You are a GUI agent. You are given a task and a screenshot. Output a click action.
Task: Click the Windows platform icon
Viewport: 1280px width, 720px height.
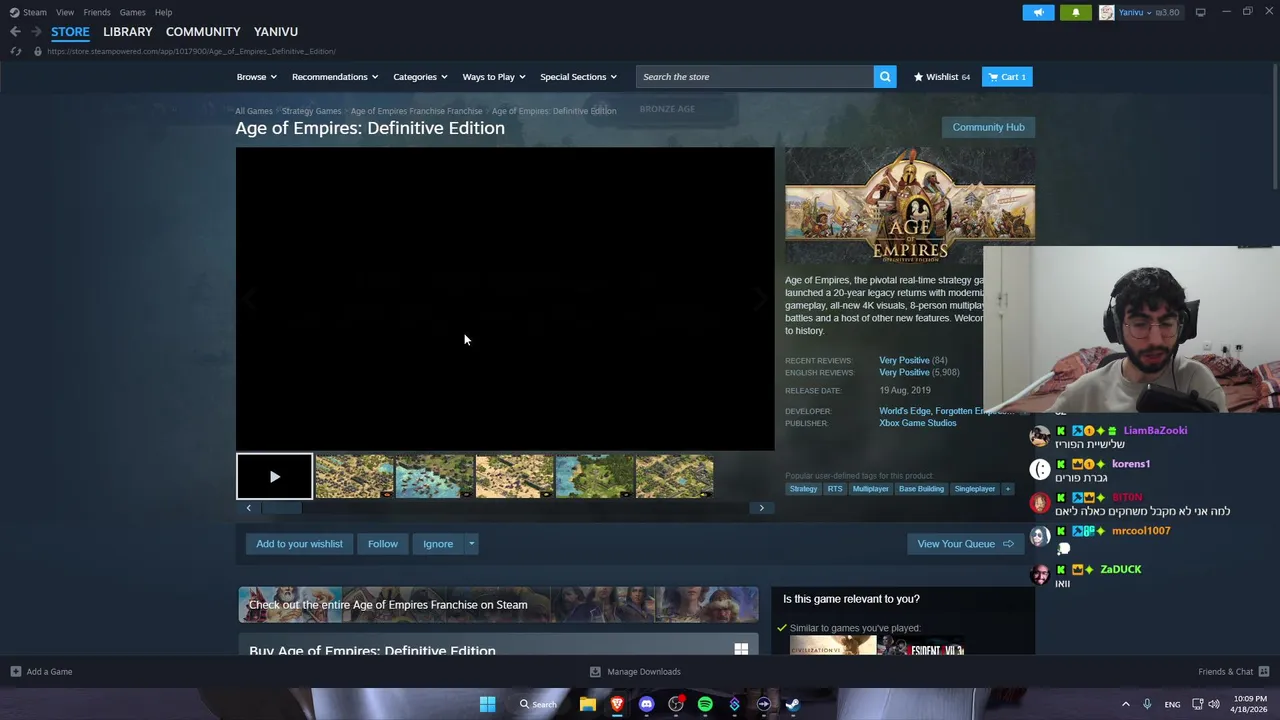[741, 649]
